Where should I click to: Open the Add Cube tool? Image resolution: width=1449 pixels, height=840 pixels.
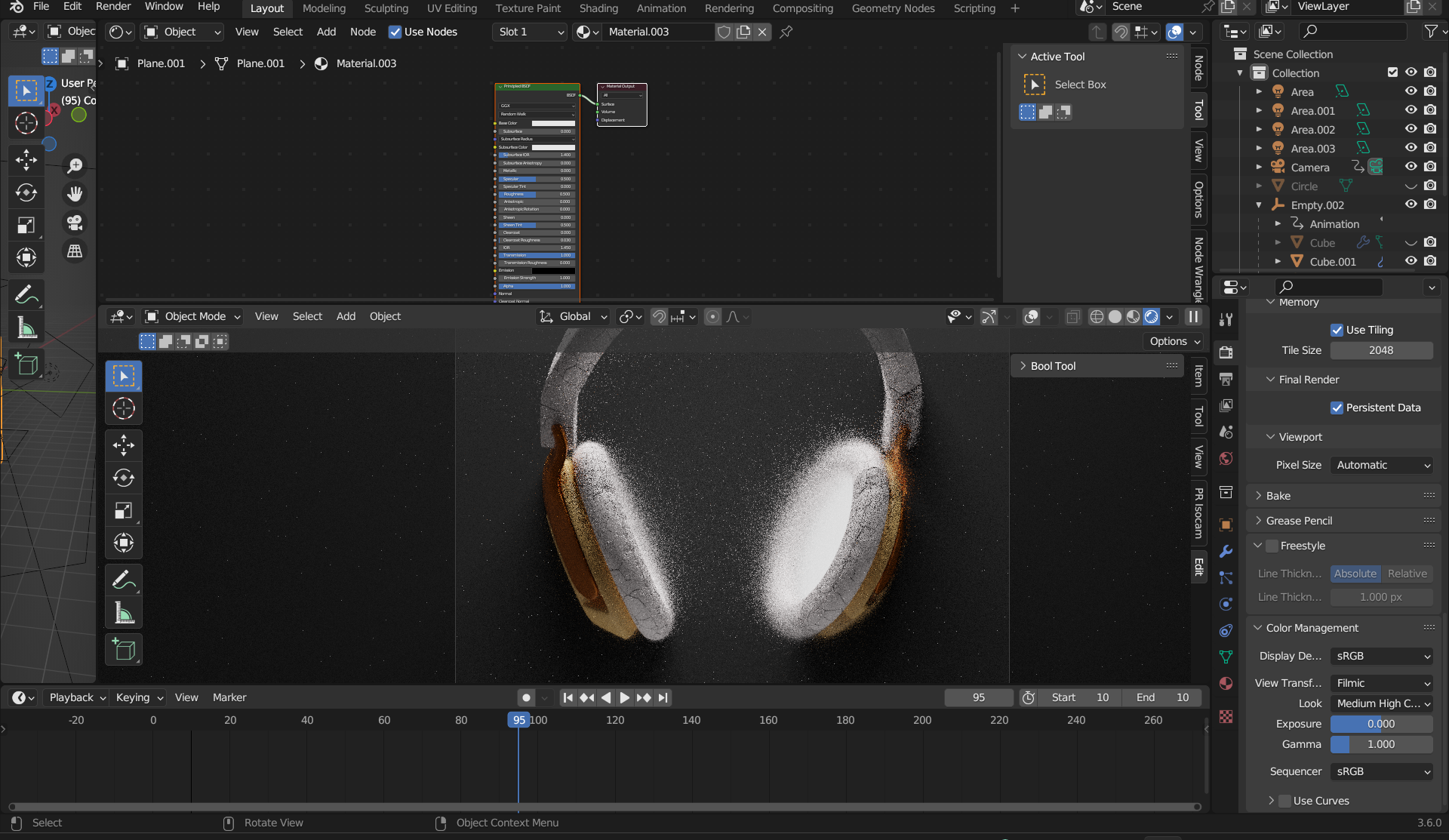point(124,649)
